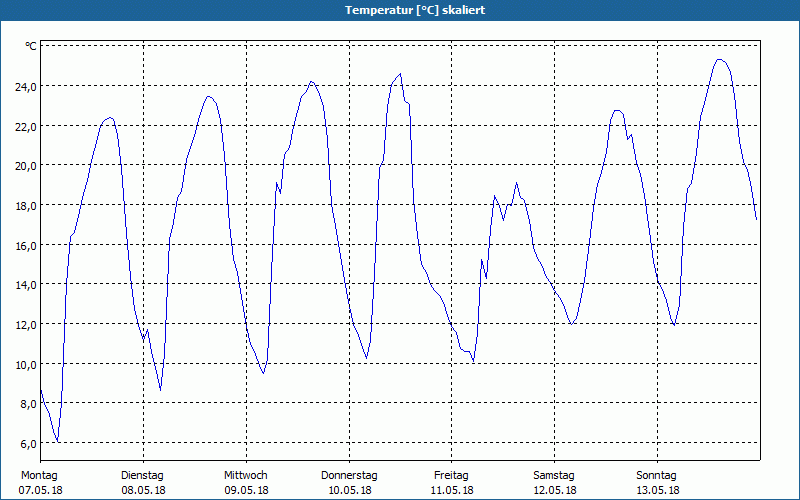Click the temperature peak on Donnerstag
This screenshot has width=800, height=500.
point(400,74)
